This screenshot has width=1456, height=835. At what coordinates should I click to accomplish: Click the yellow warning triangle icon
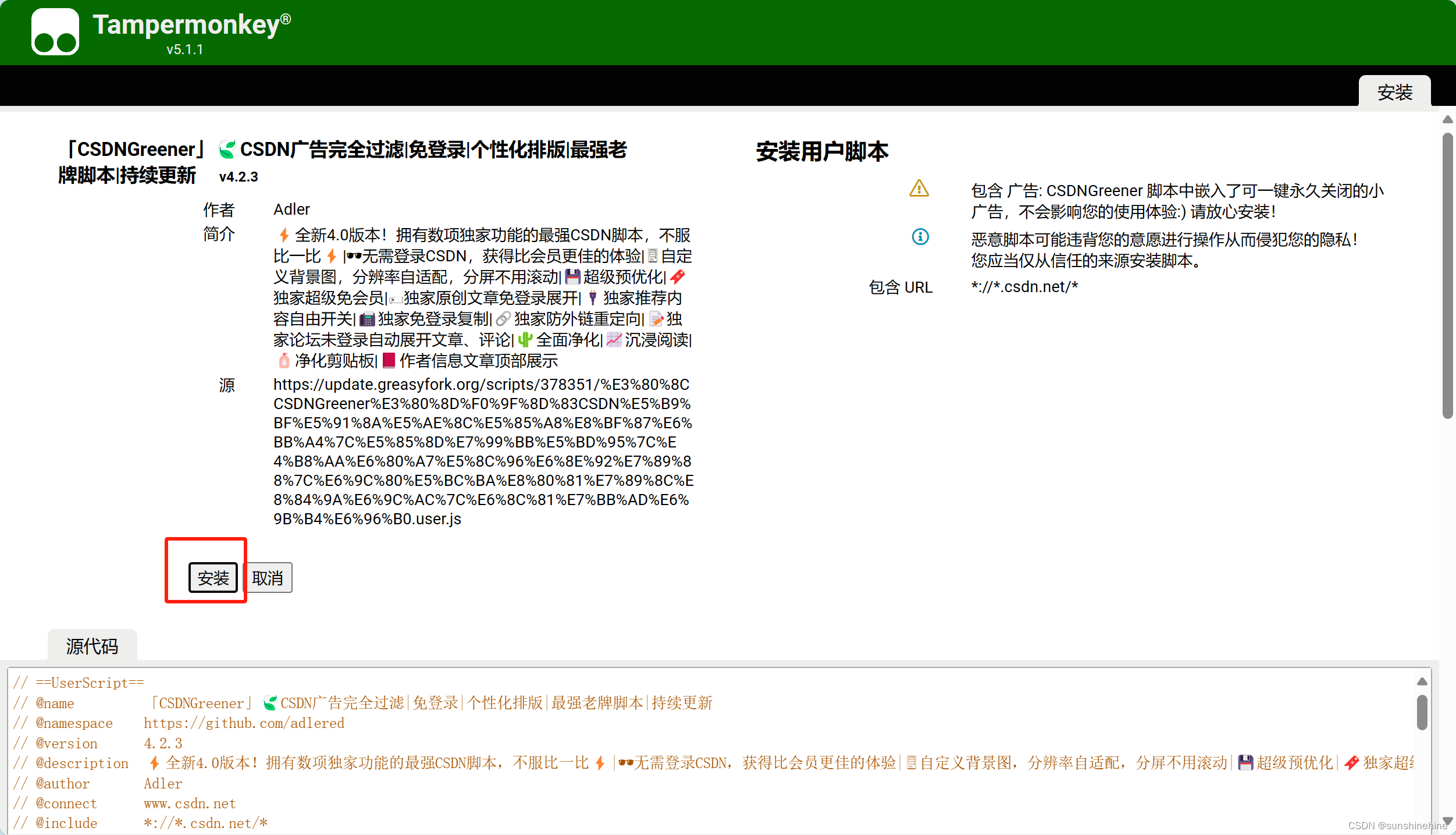919,189
